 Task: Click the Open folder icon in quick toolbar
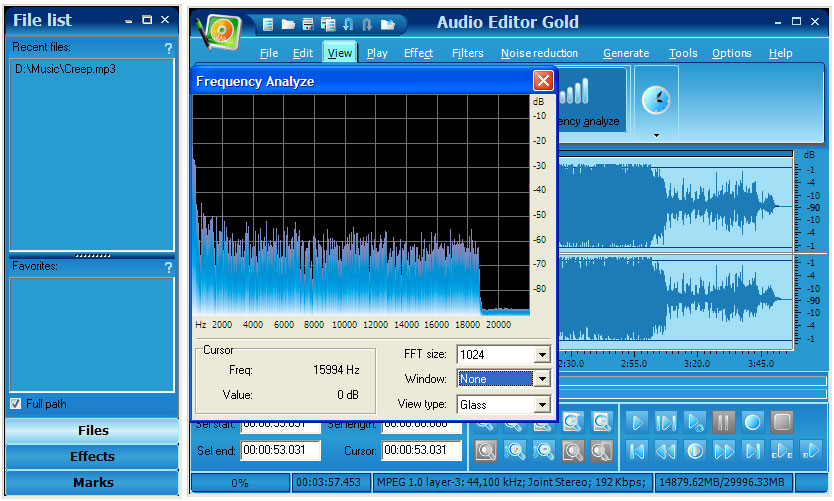click(288, 24)
